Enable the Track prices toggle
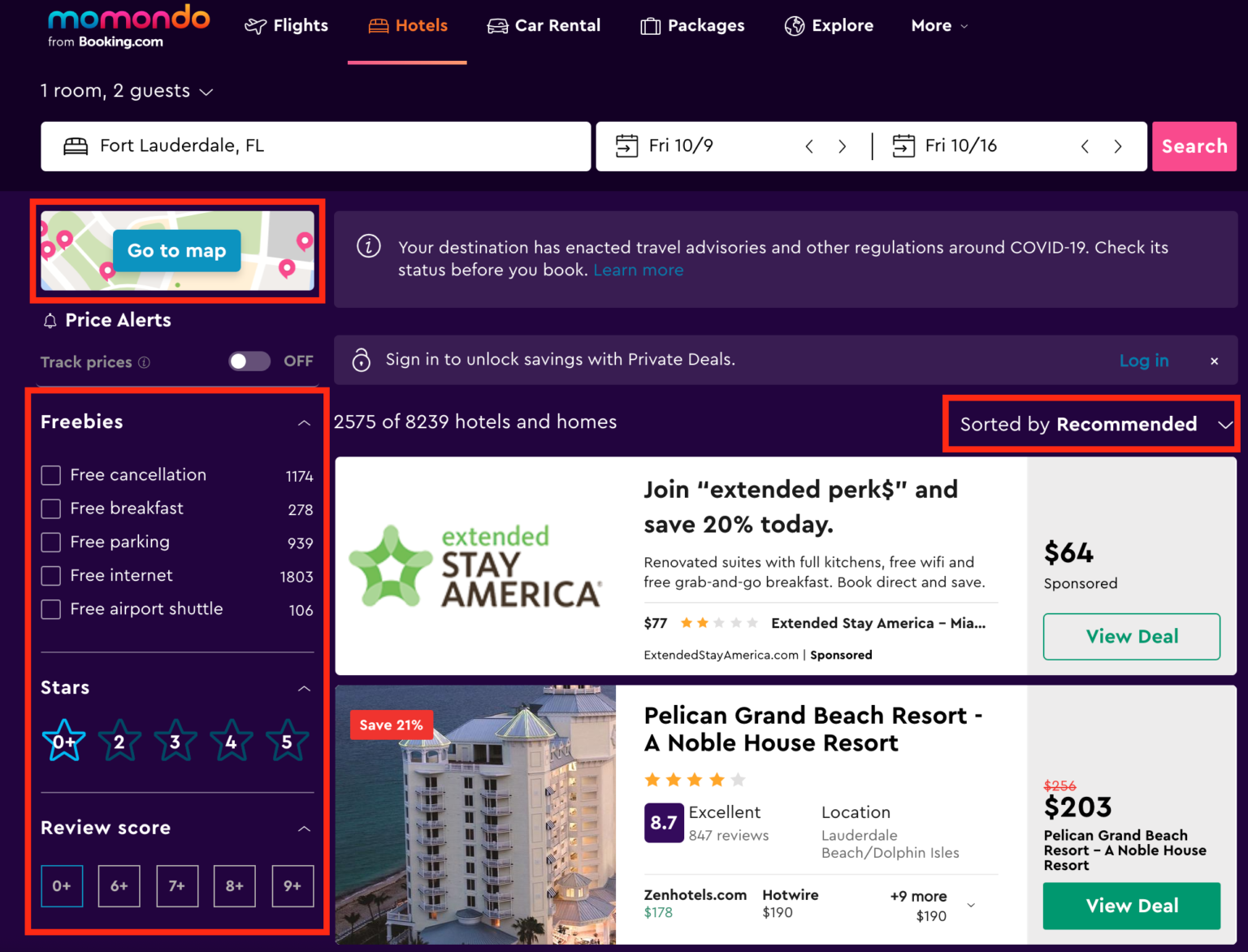This screenshot has height=952, width=1248. point(249,361)
